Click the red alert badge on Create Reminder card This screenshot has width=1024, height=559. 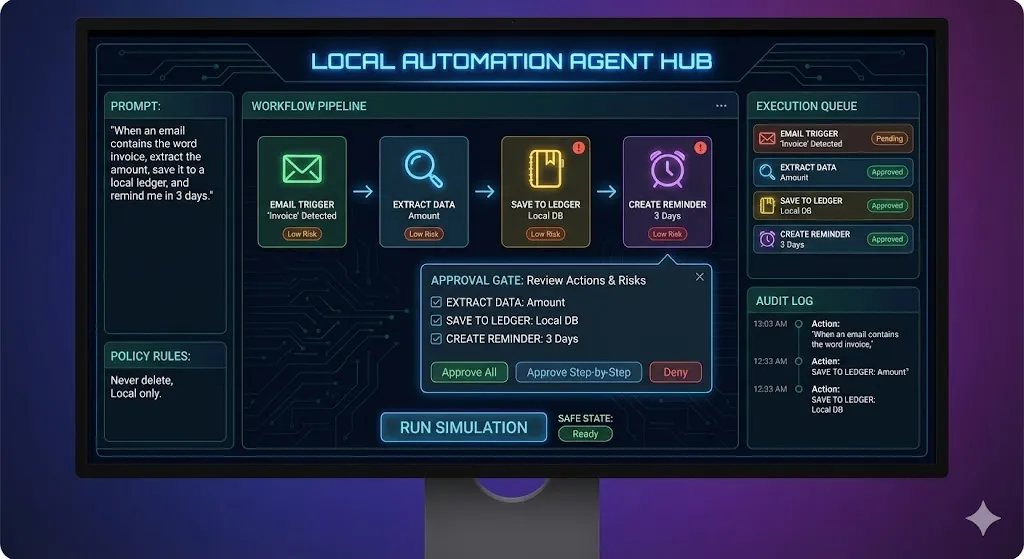tap(700, 148)
